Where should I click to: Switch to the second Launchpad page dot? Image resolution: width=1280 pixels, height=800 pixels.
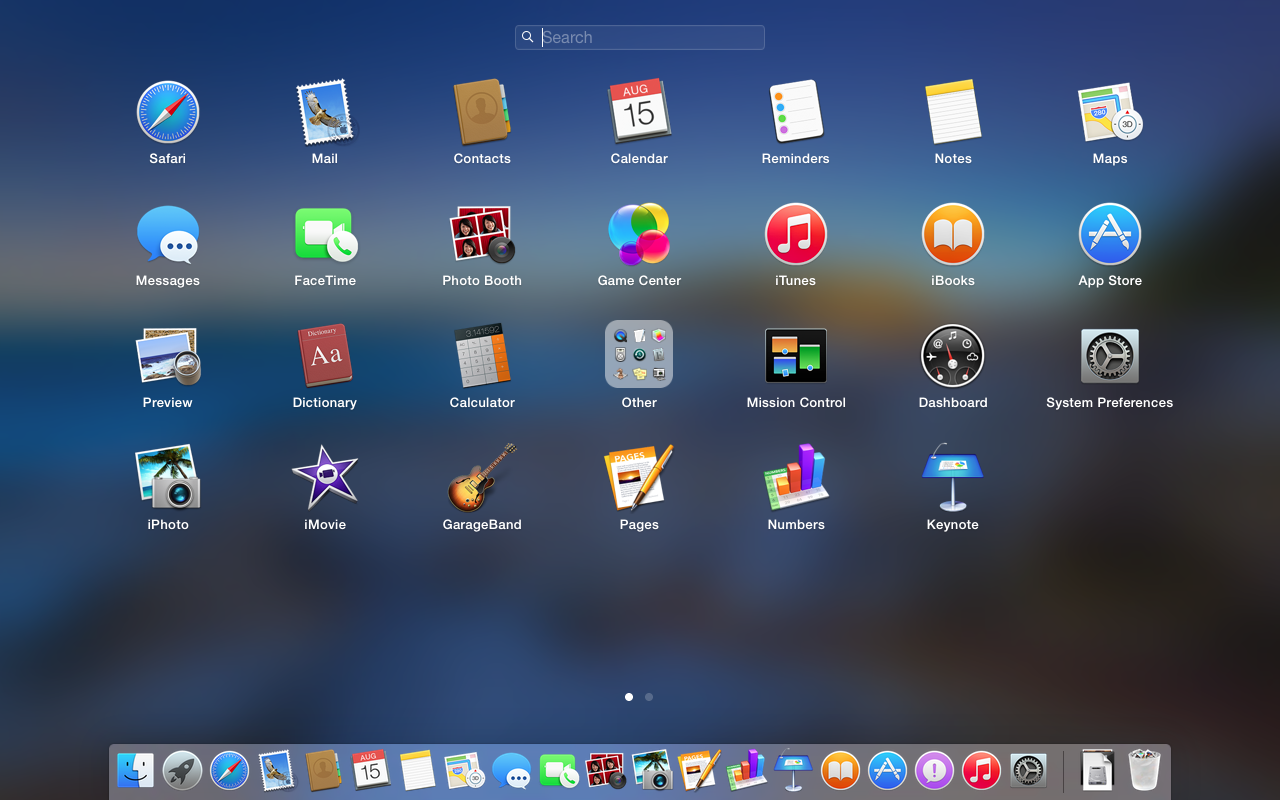(x=649, y=697)
